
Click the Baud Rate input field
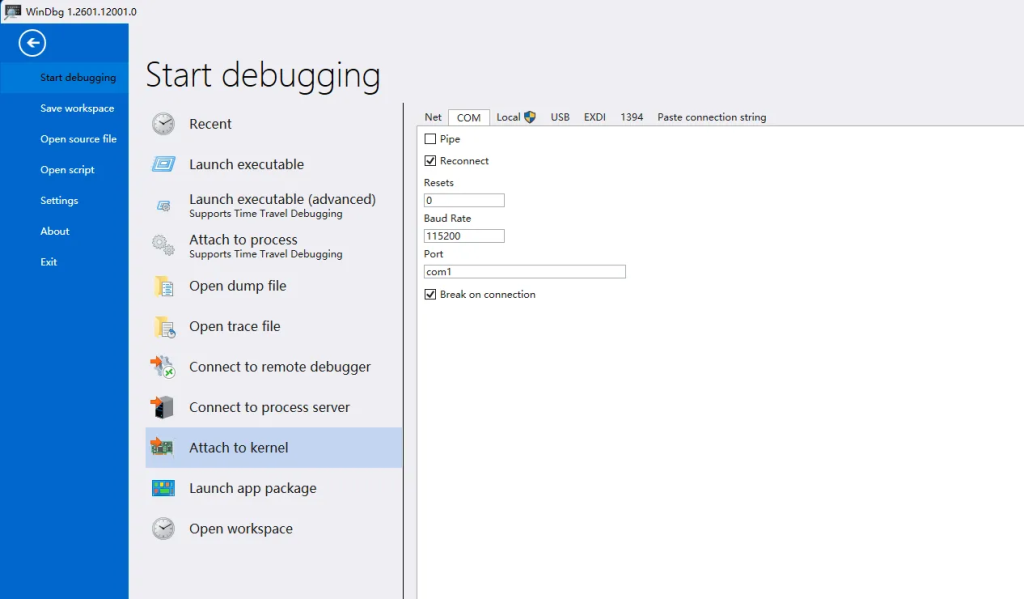coord(464,236)
